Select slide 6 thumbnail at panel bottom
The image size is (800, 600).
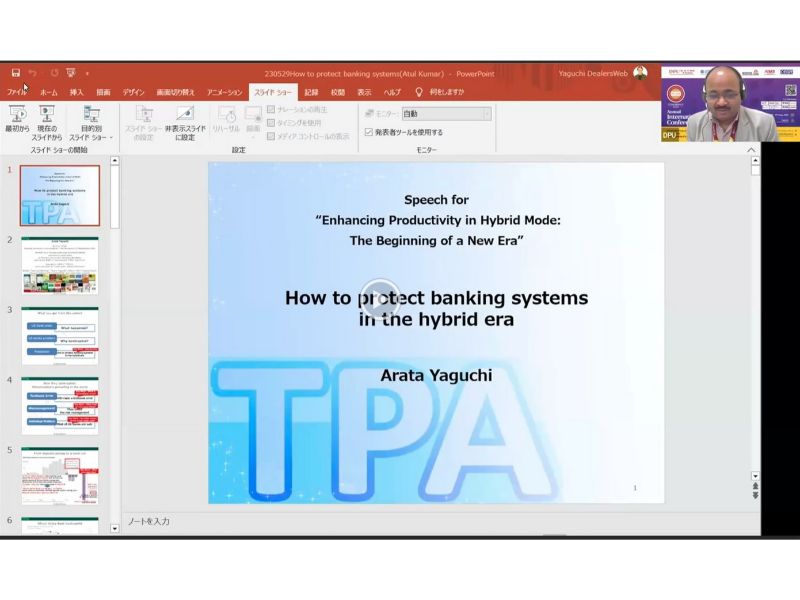click(x=60, y=526)
